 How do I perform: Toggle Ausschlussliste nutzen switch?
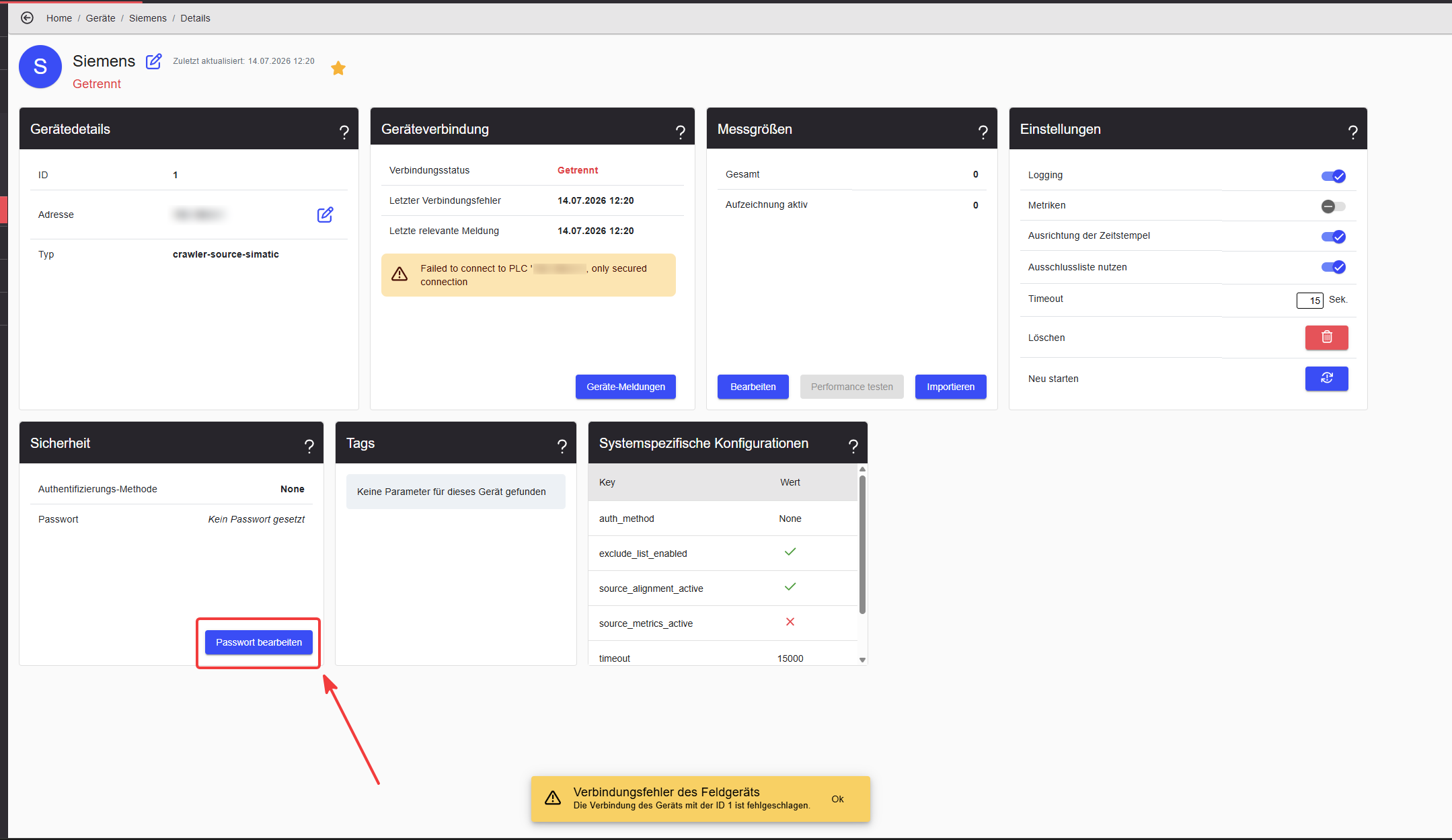(x=1333, y=267)
